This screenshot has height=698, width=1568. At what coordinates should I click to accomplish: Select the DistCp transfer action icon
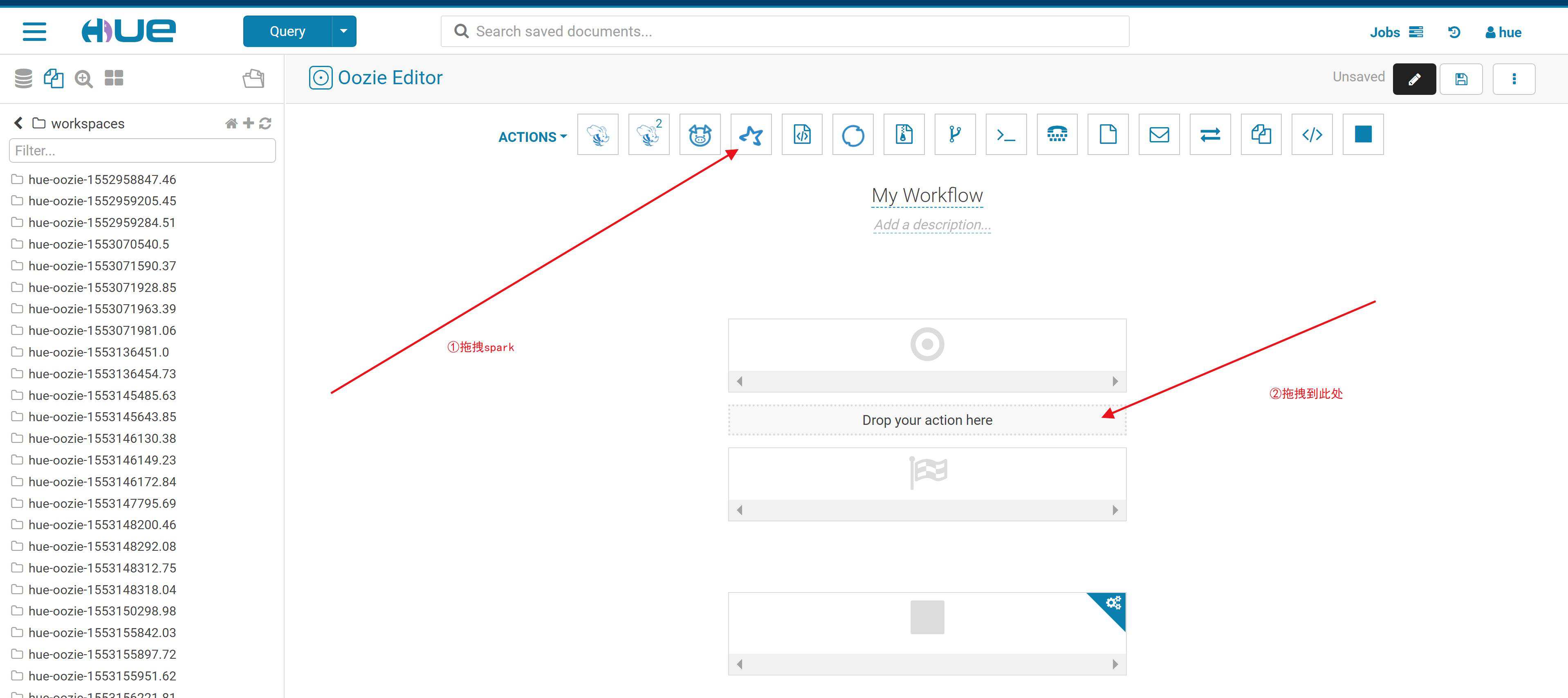(1209, 135)
